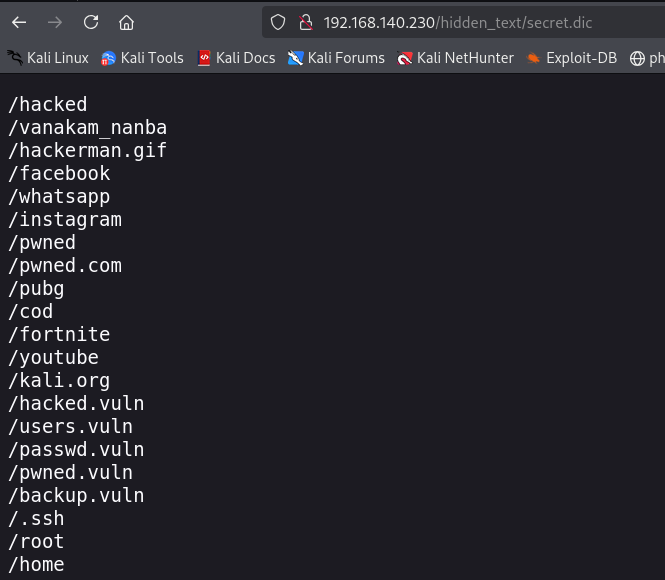Click the forward navigation arrow
665x580 pixels.
coord(55,22)
